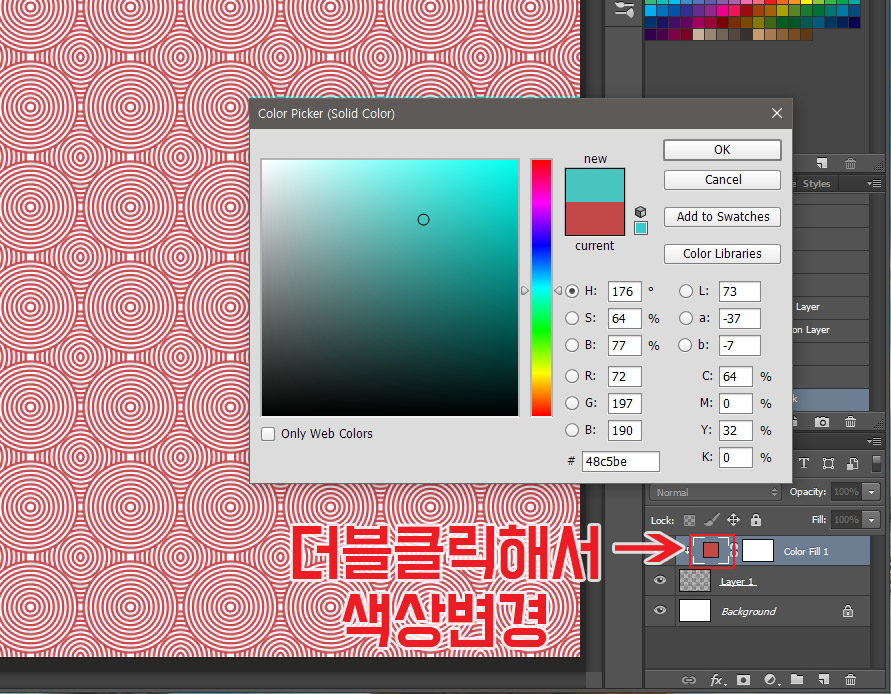891x694 pixels.
Task: Open Color Libraries
Action: 722,254
